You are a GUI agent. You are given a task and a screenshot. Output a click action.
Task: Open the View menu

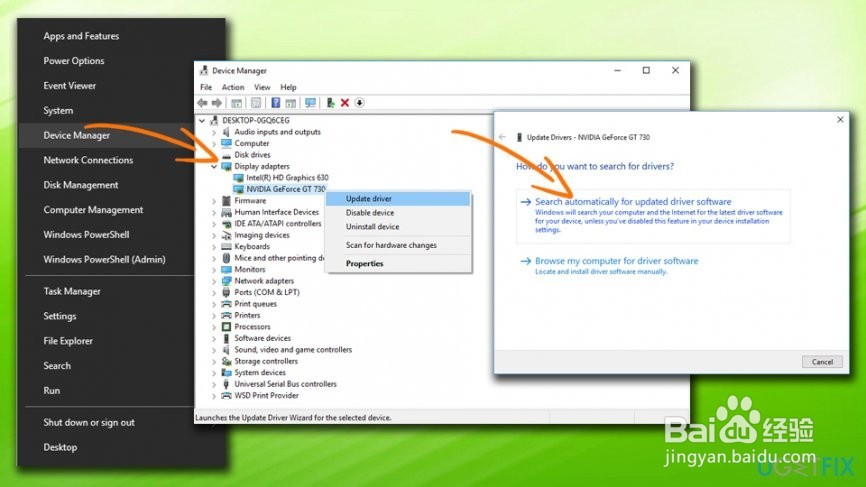coord(262,87)
